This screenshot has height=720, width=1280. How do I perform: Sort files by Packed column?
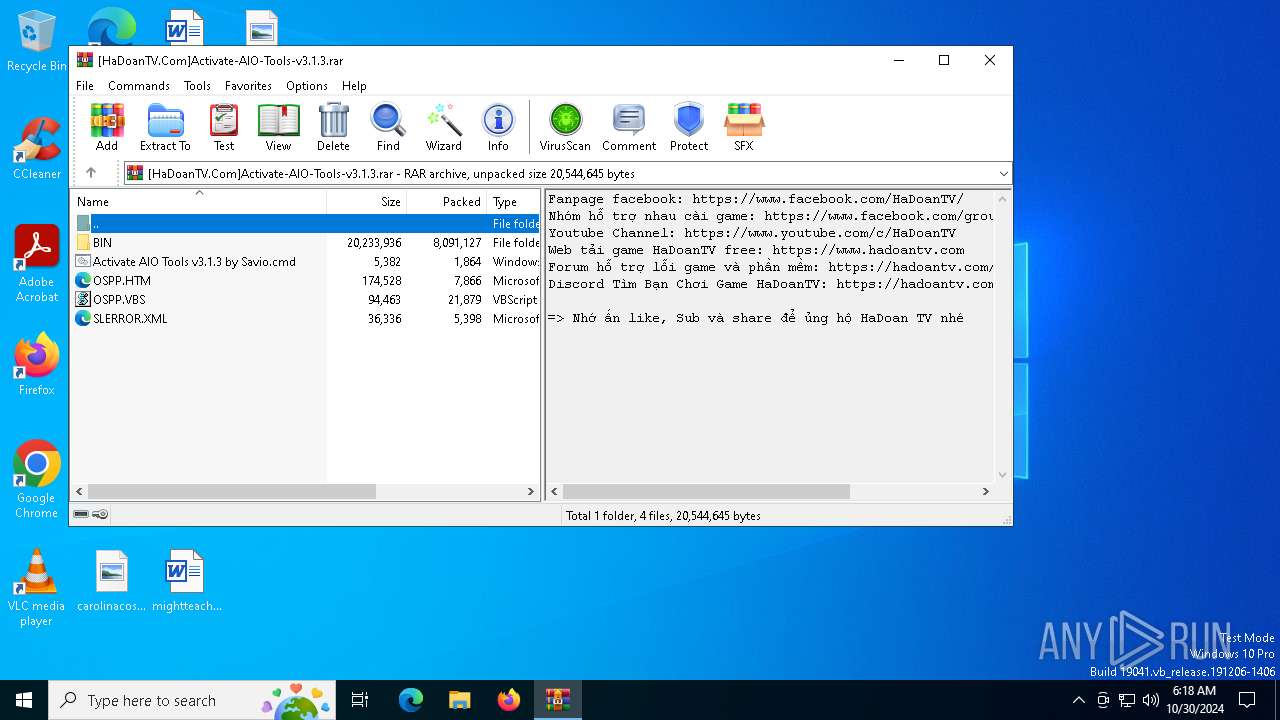point(447,201)
